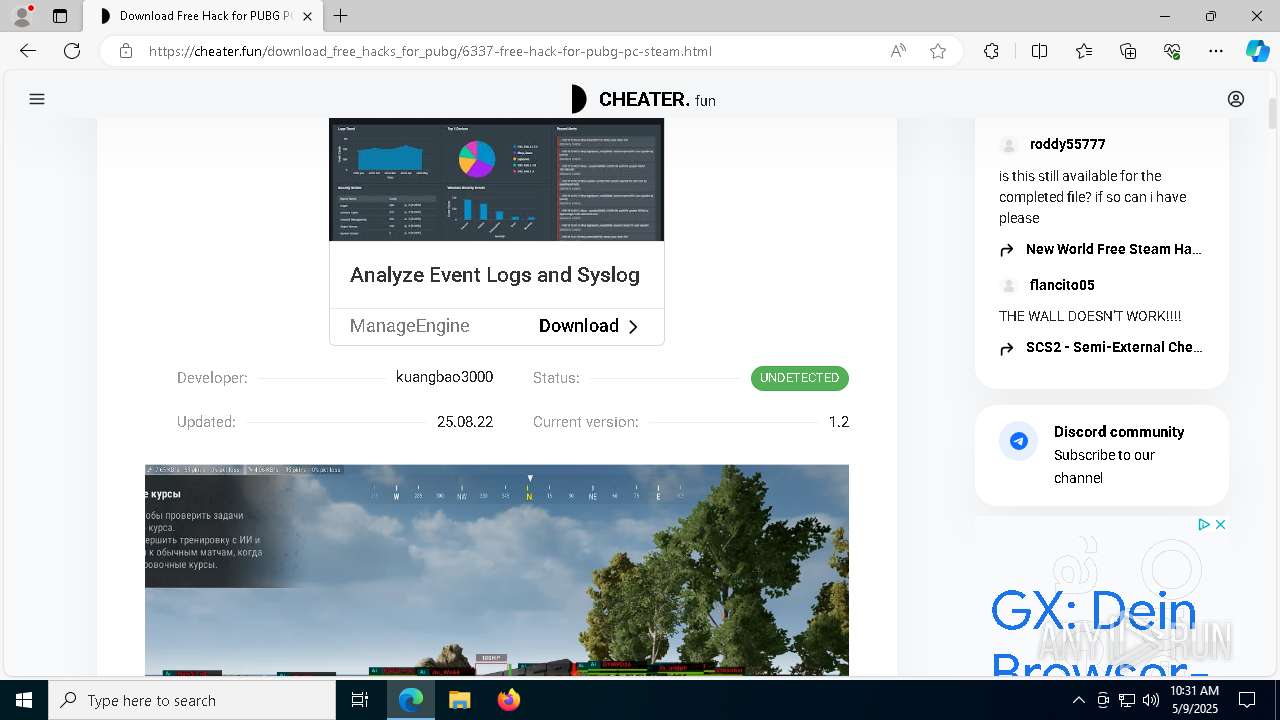
Task: Click flancito05 comment THE WALL DOESN'T WORK
Action: click(x=1090, y=316)
